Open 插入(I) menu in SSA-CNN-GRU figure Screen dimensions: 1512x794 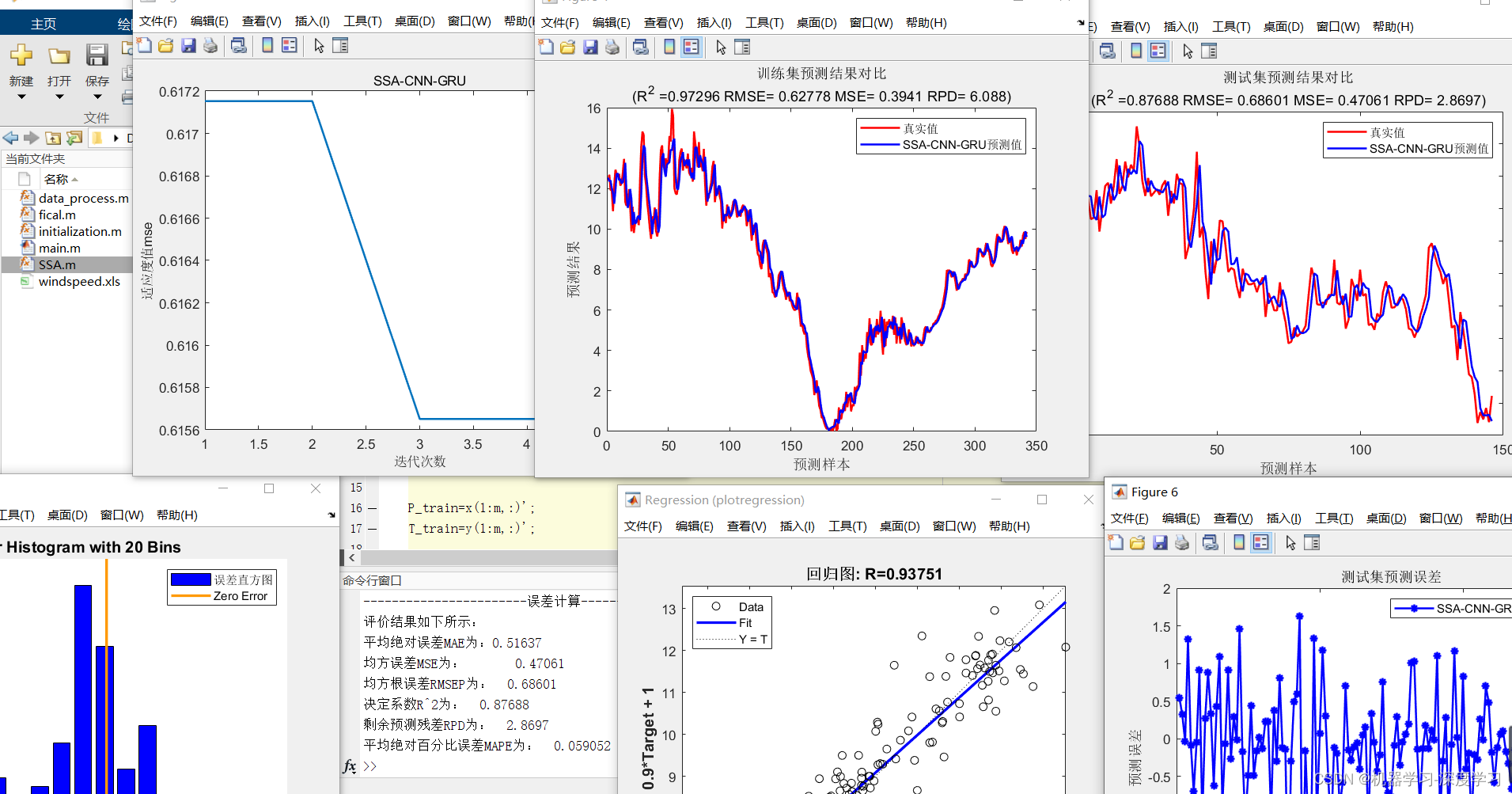pyautogui.click(x=313, y=21)
